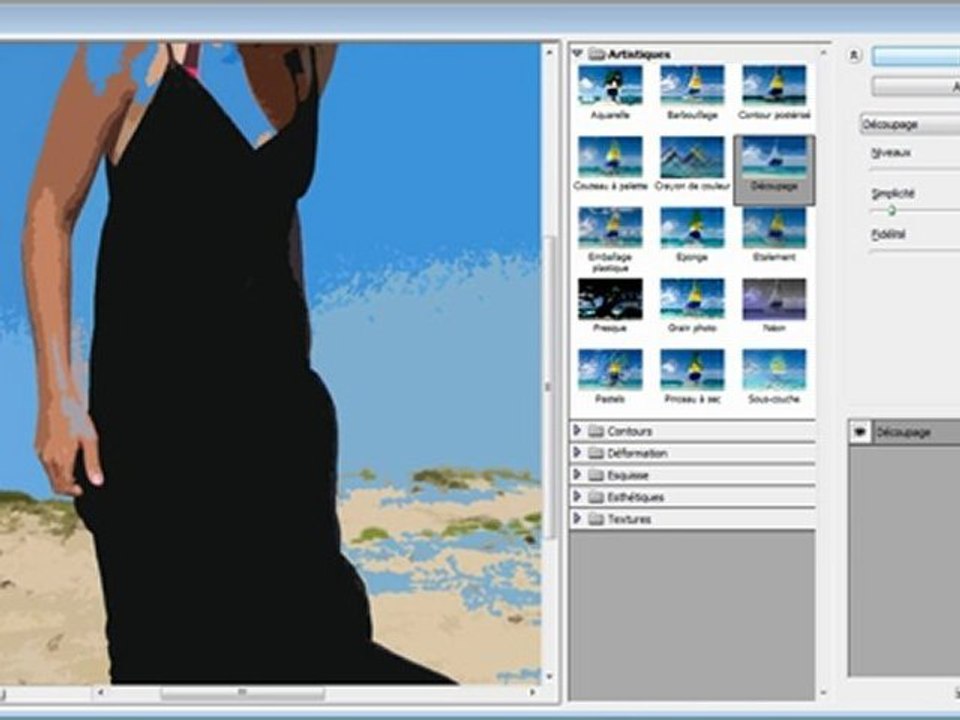Expand the Déformation filter folder
The width and height of the screenshot is (960, 720).
point(577,452)
